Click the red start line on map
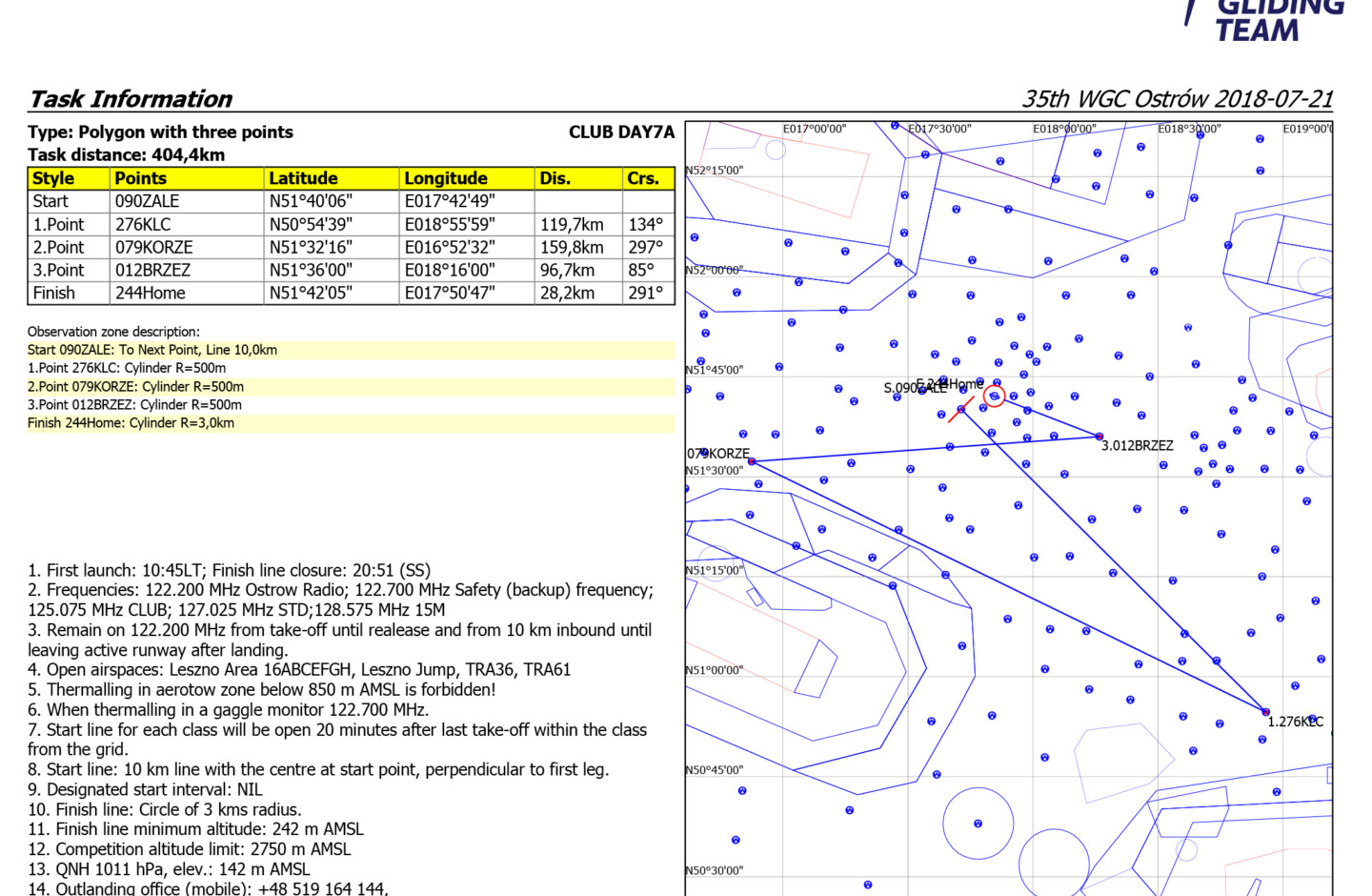Viewport: 1372px width, 896px height. coord(960,410)
